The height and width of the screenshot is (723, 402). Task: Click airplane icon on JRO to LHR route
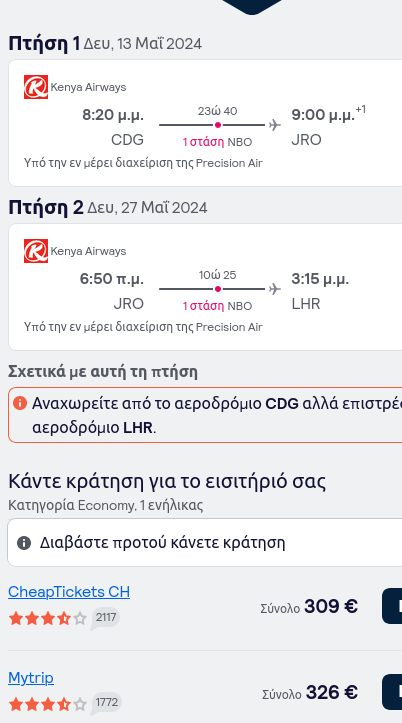(275, 289)
